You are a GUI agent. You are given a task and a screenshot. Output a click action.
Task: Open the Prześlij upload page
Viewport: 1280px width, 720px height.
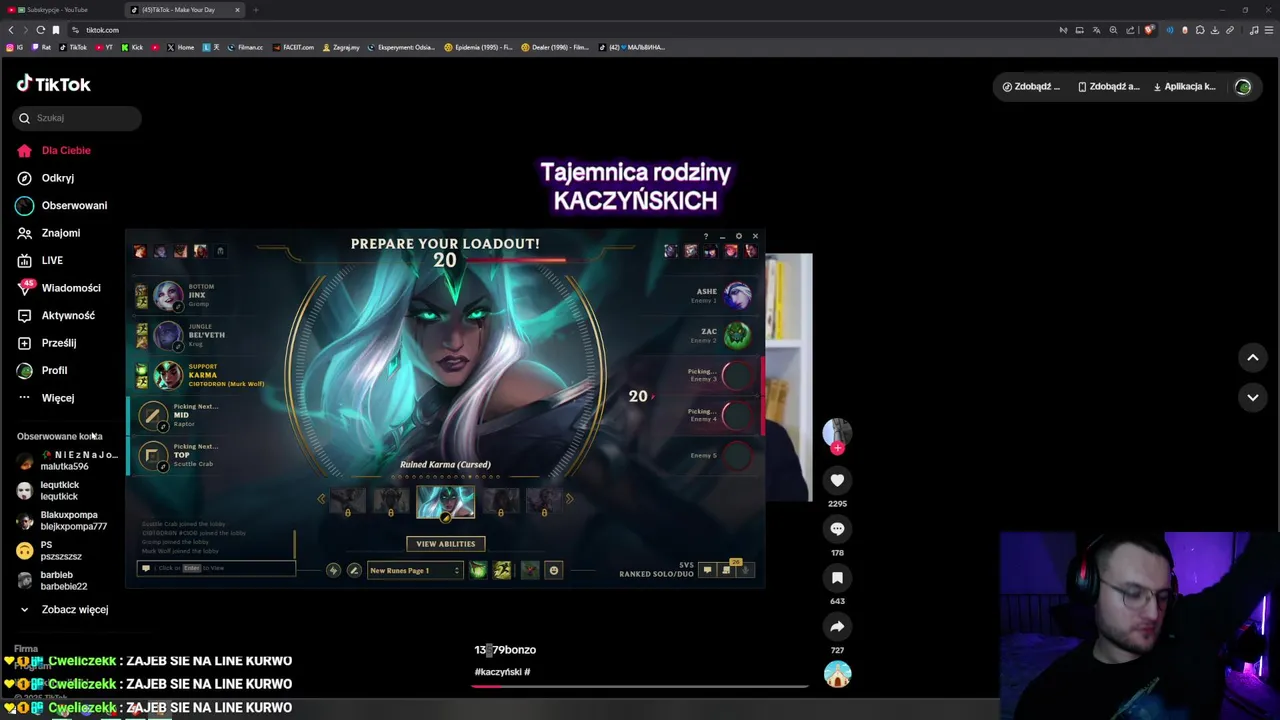pyautogui.click(x=46, y=343)
